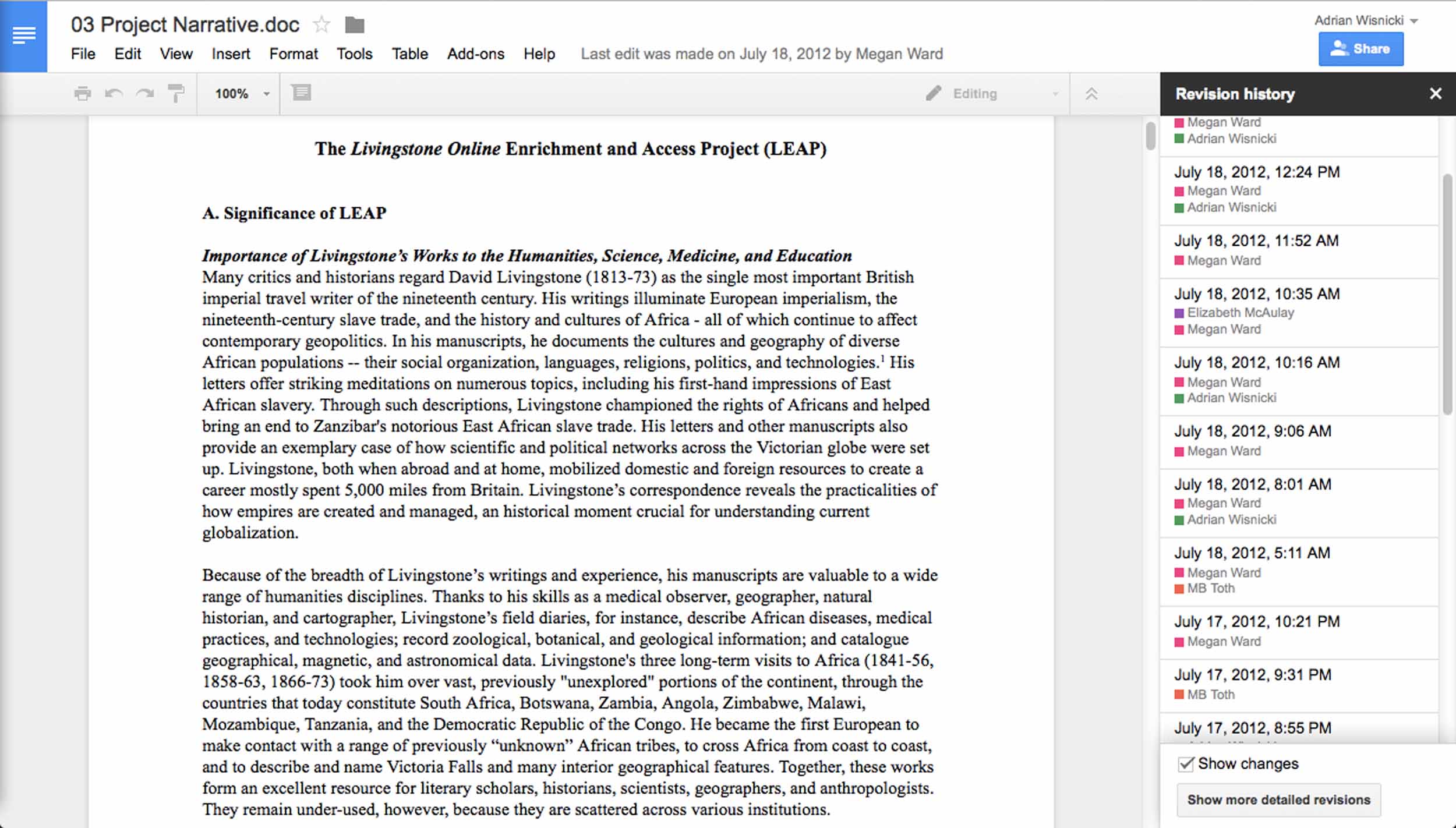Click MB Toth in 5:11 AM revision
The image size is (1456, 828).
1211,588
